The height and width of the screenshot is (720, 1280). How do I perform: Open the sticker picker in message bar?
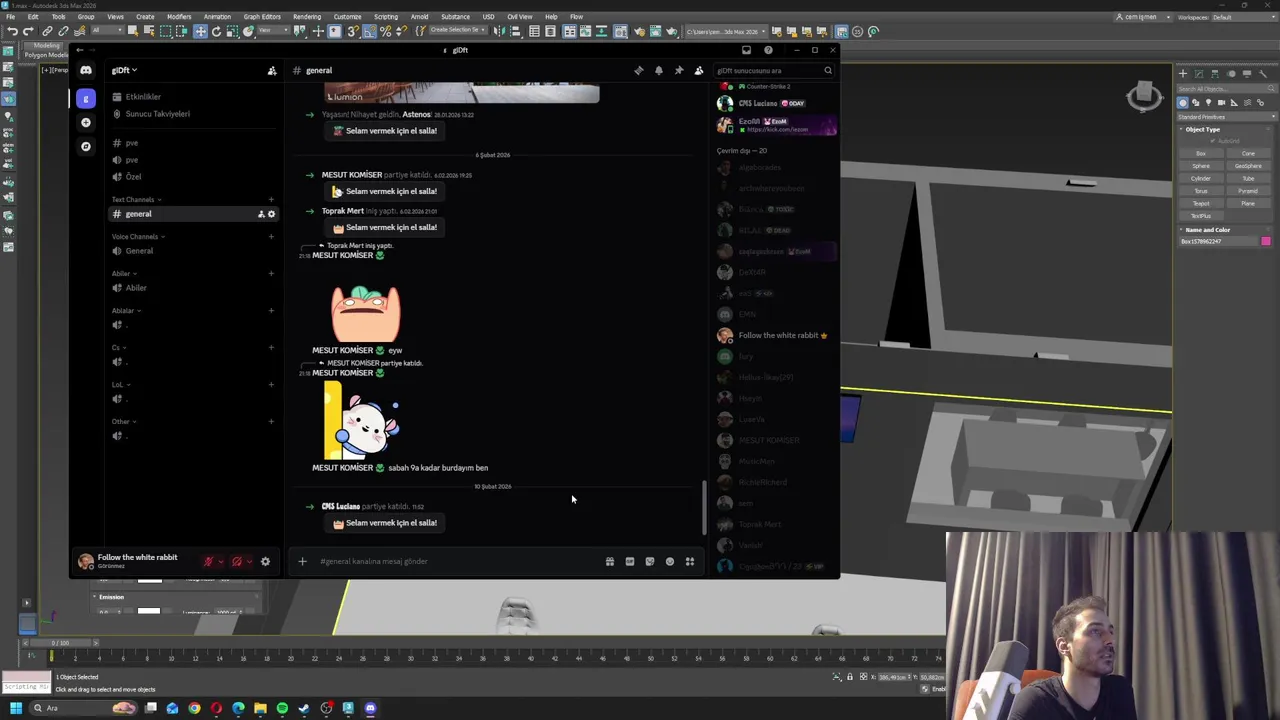coord(649,561)
